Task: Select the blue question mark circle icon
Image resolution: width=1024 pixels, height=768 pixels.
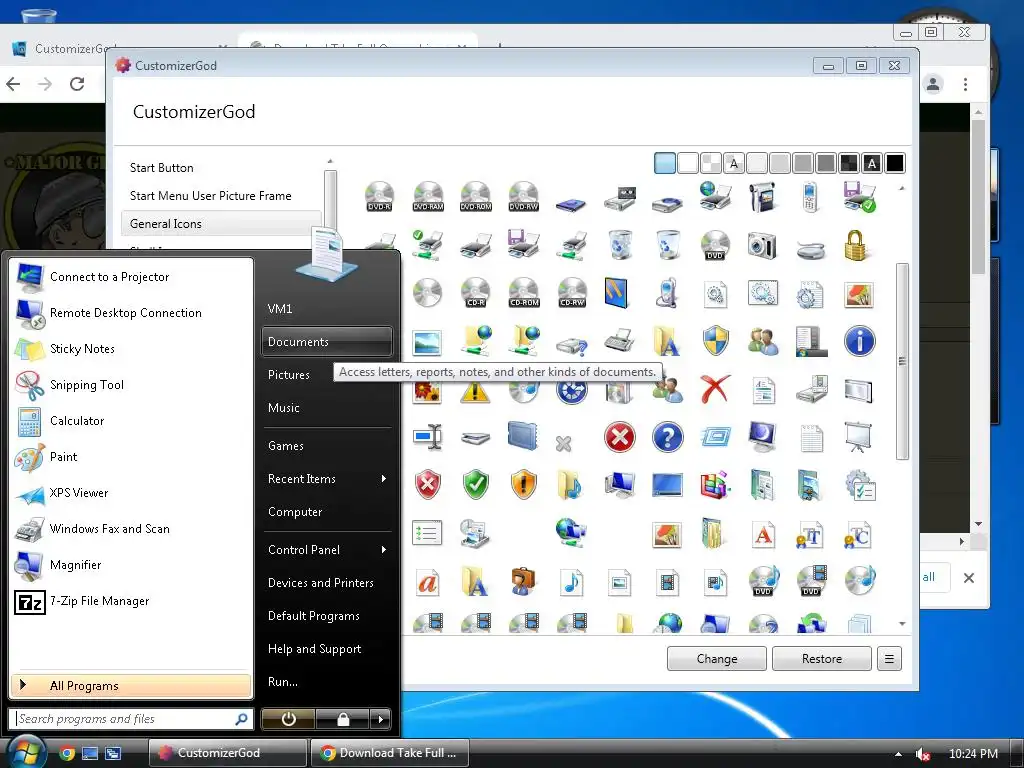Action: [667, 437]
